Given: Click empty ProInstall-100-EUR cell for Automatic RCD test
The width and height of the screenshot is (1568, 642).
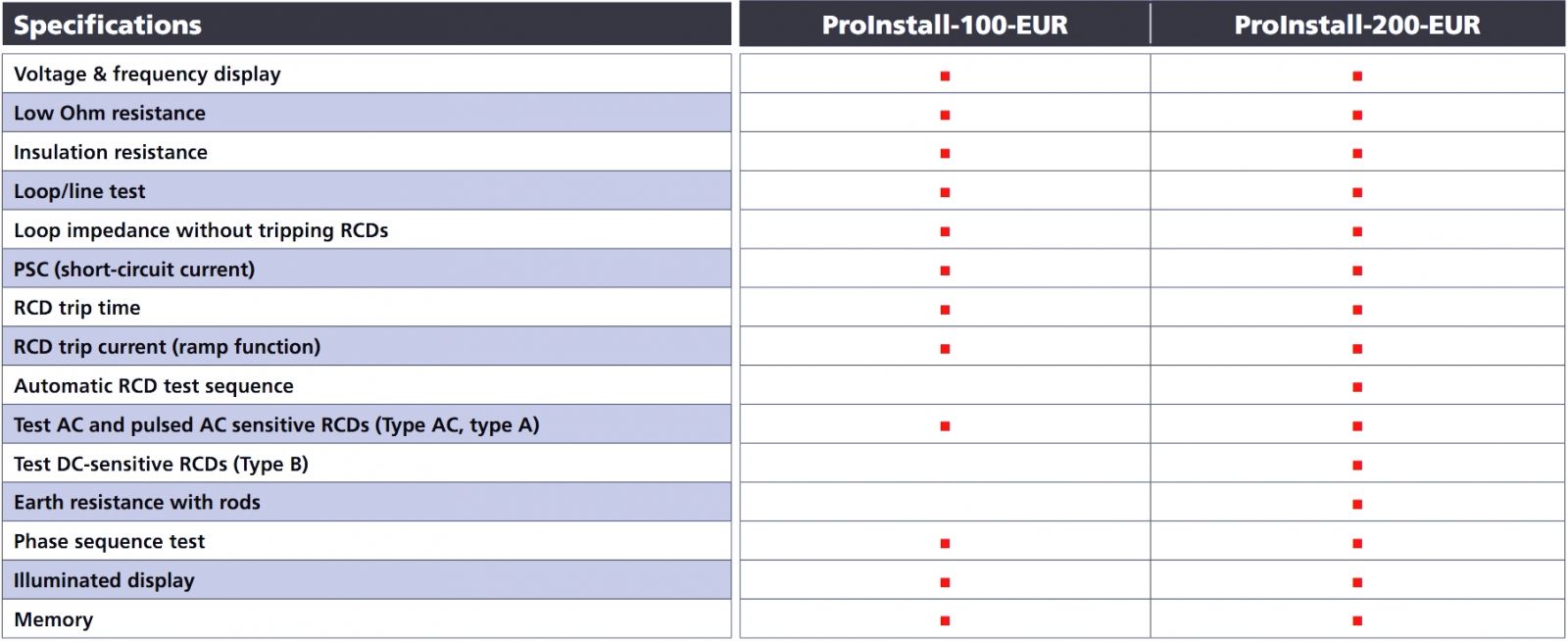Looking at the screenshot, I should tap(945, 385).
